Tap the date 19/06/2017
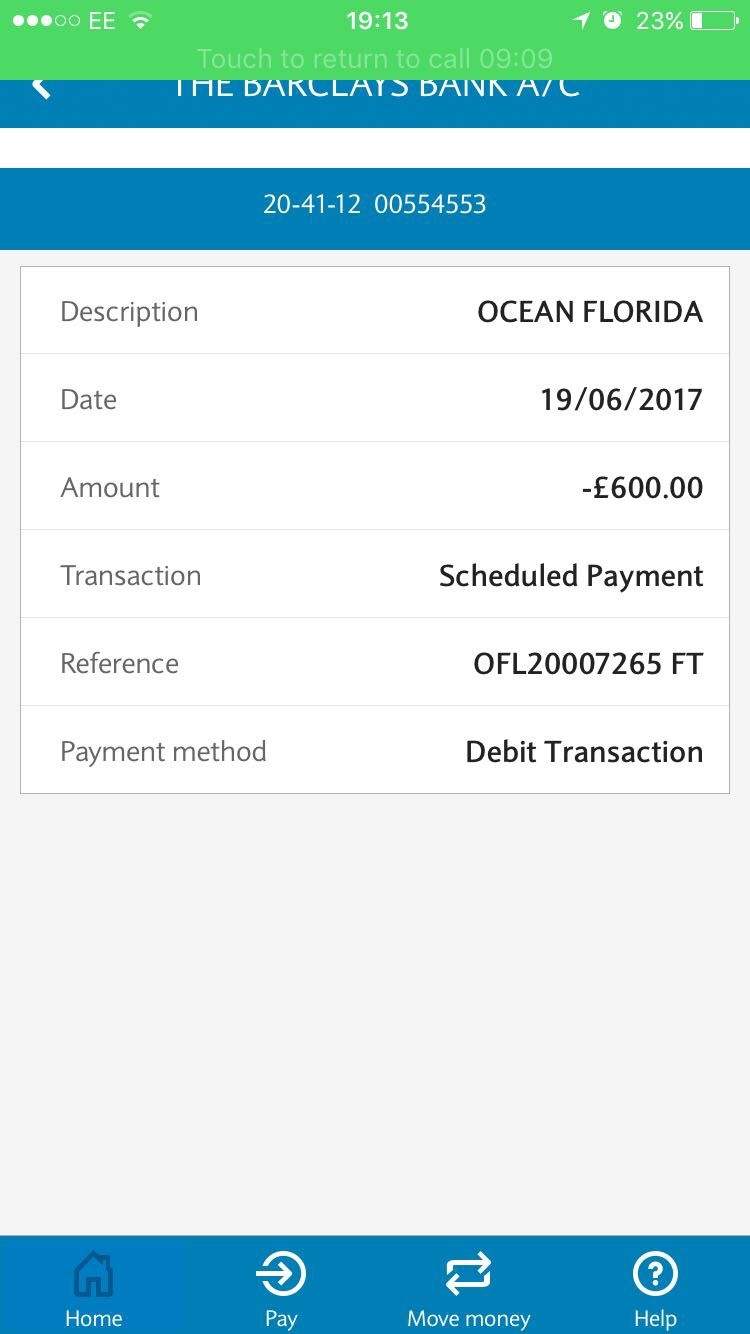The height and width of the screenshot is (1334, 750). [621, 400]
